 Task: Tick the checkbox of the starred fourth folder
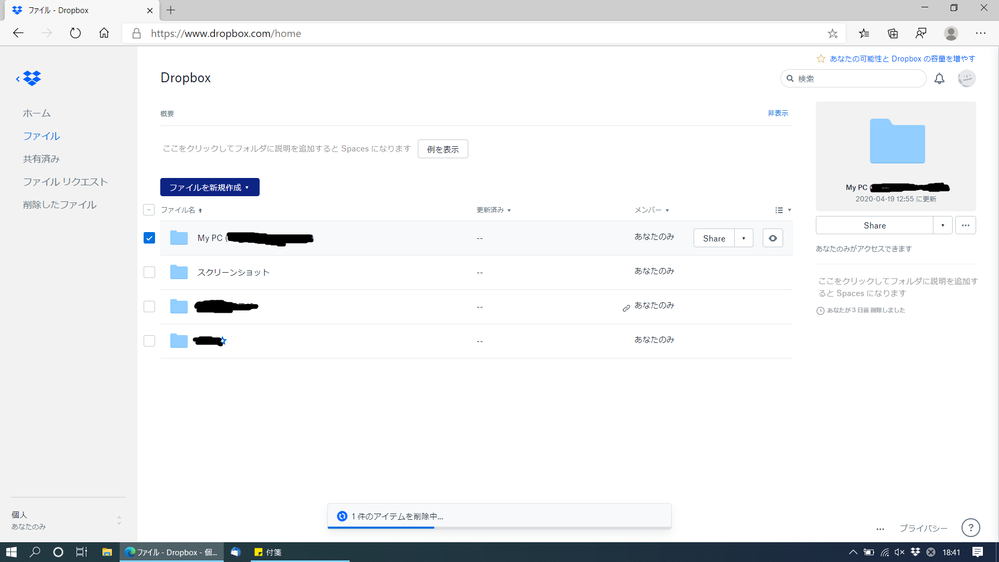pyautogui.click(x=149, y=341)
